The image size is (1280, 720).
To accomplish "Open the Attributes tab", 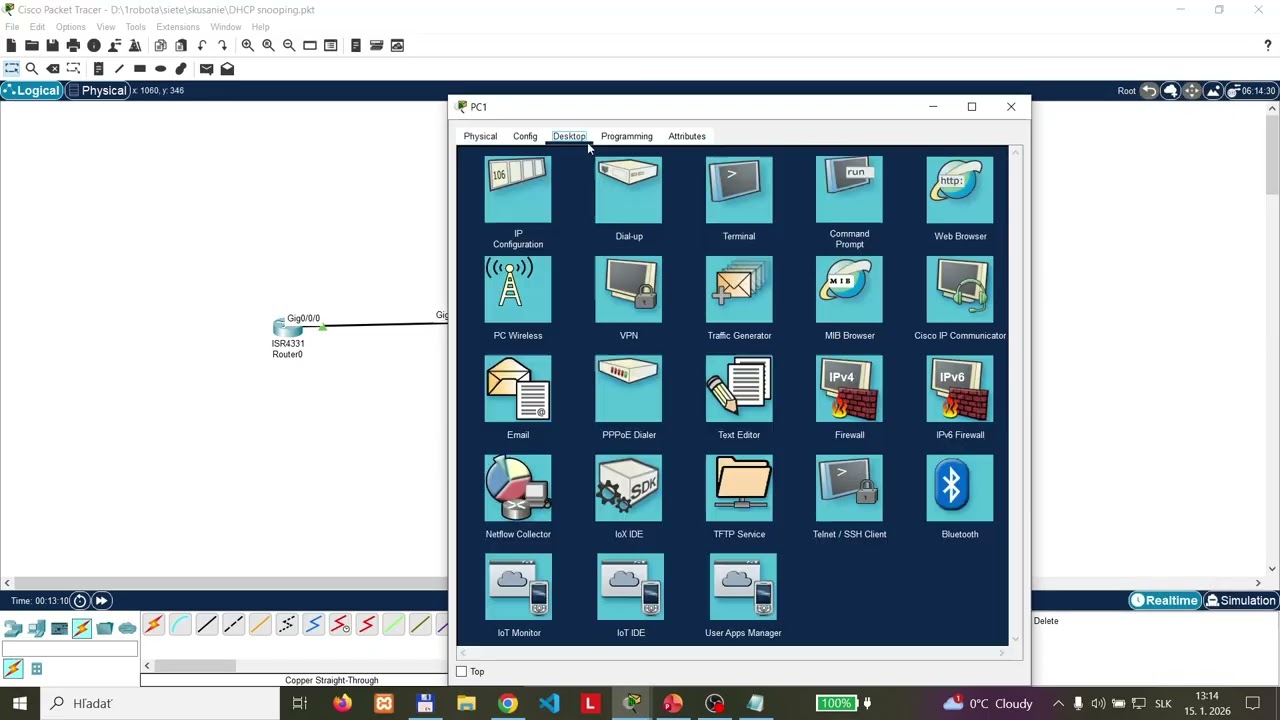I will (687, 136).
